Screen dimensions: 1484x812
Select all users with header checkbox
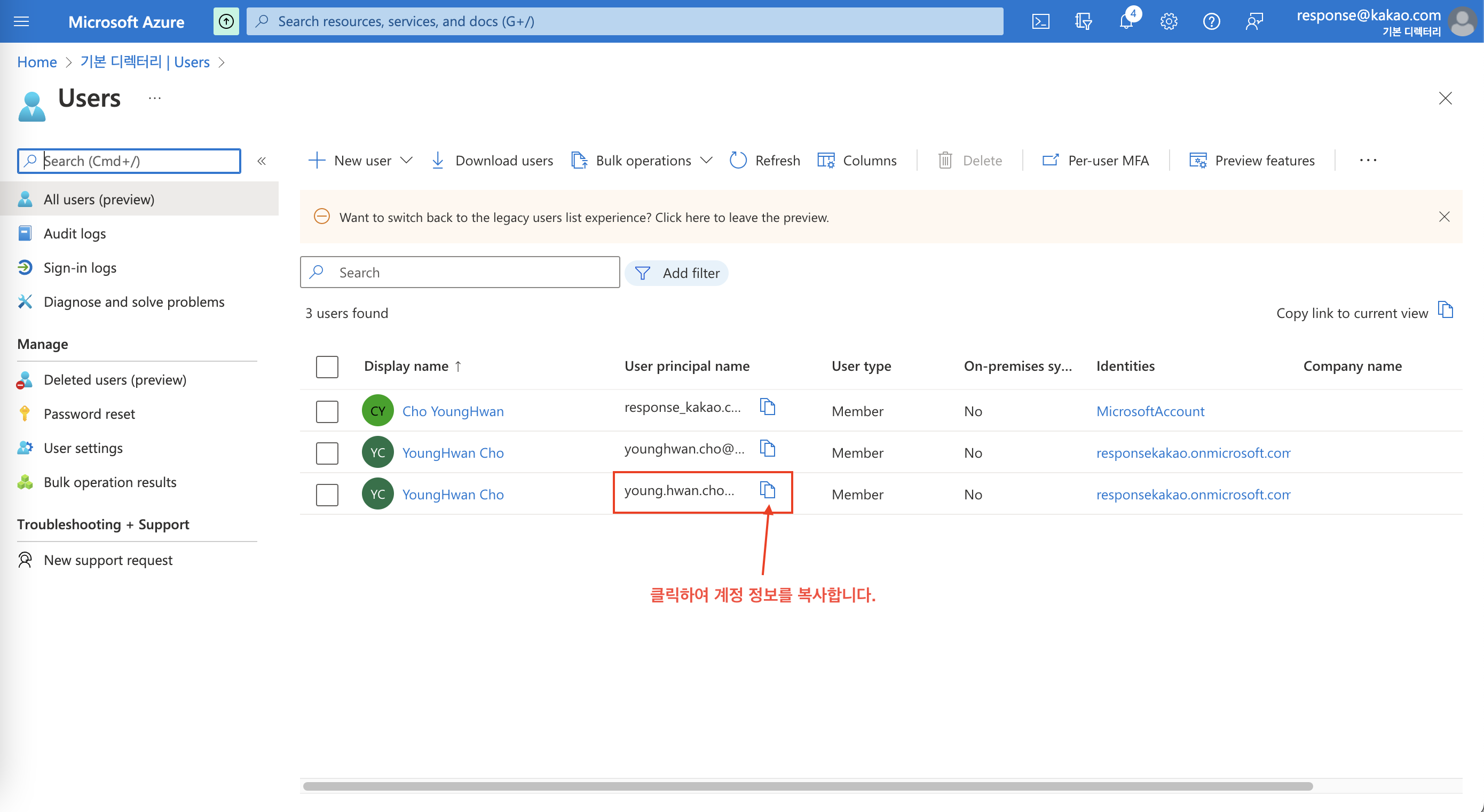point(327,367)
